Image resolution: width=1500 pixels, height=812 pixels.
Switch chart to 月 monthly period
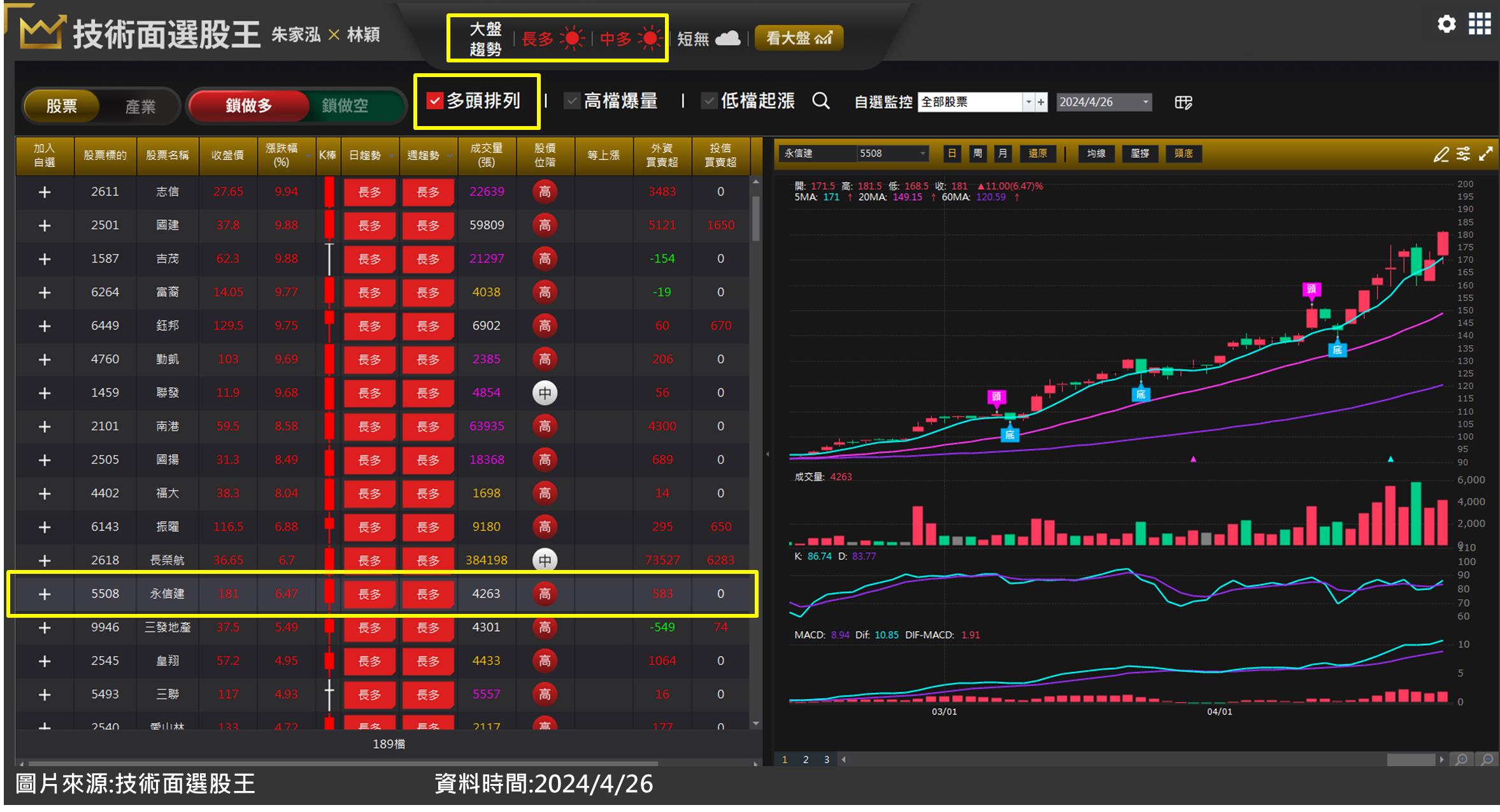coord(1003,153)
